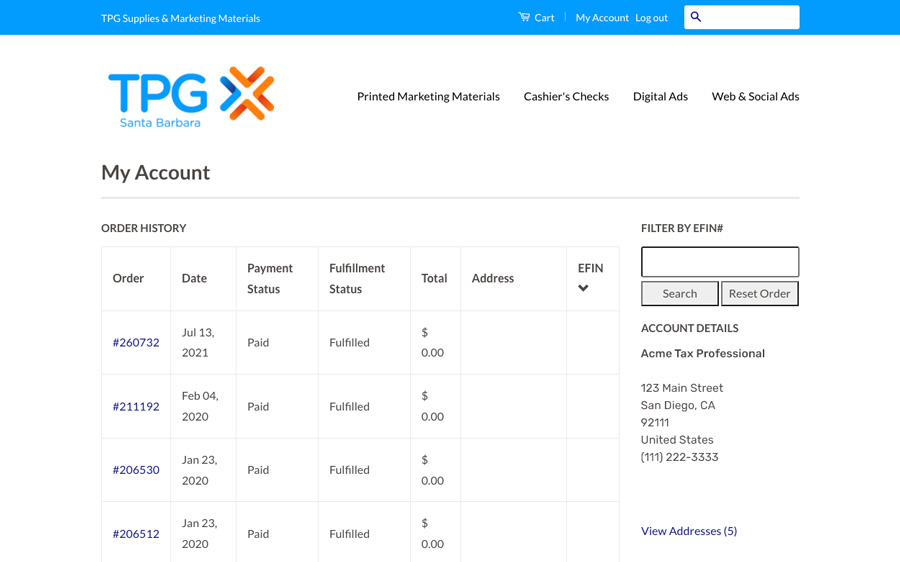Open Printed Marketing Materials menu
900x562 pixels.
pos(428,97)
